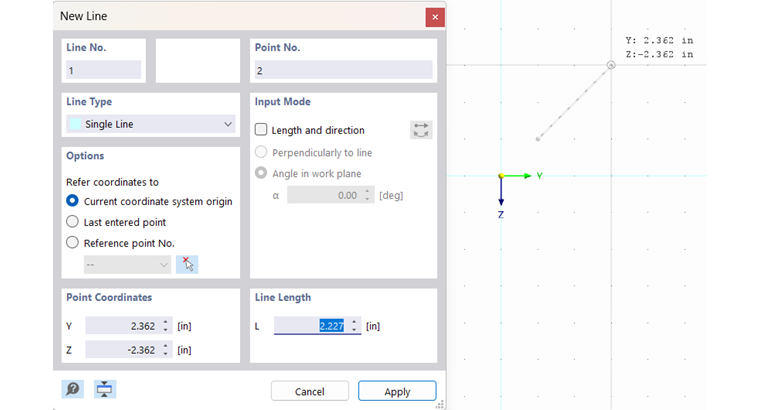Decrease Line Length L with down arrow

354,330
